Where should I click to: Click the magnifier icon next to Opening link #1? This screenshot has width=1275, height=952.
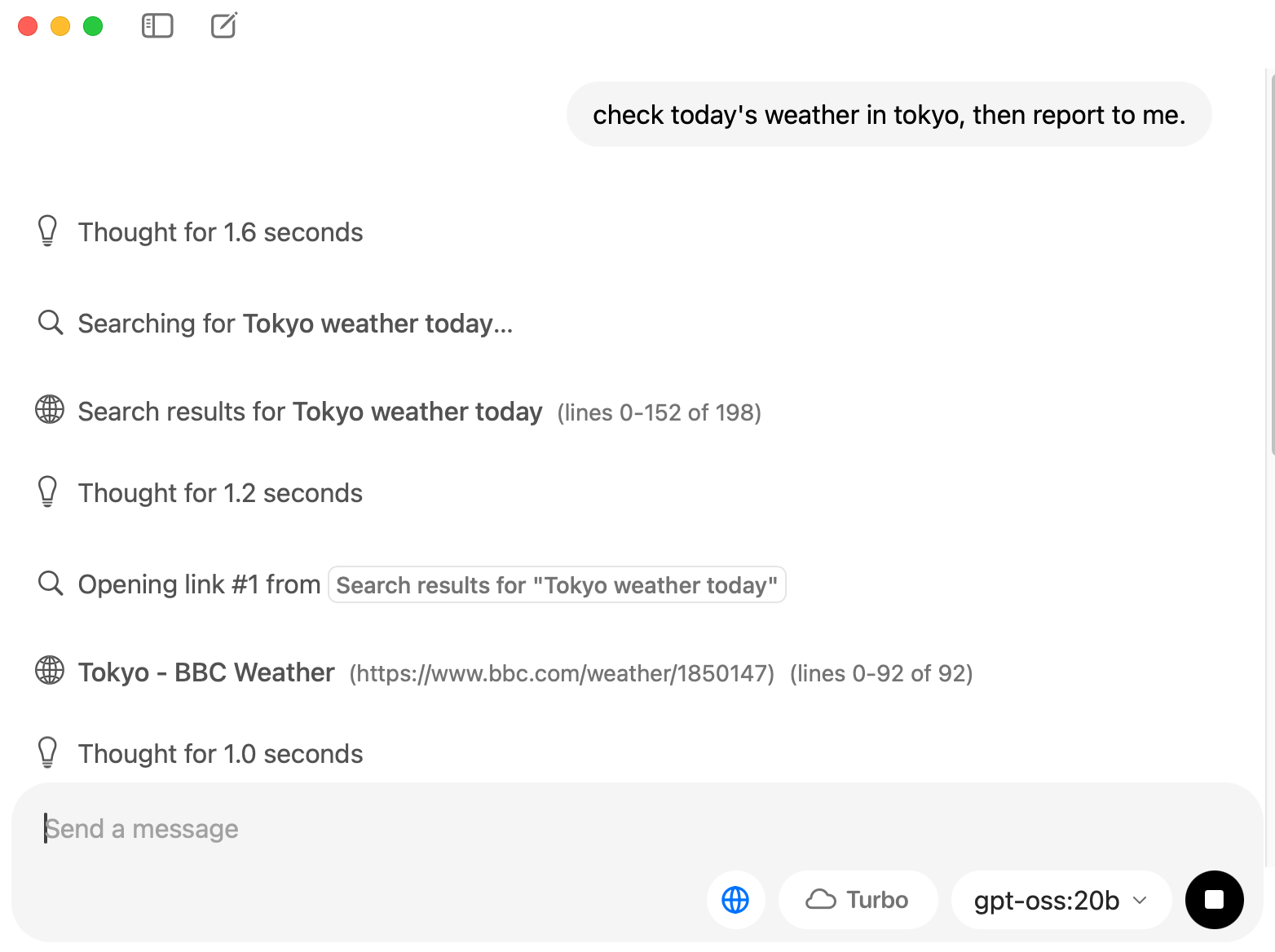point(51,584)
